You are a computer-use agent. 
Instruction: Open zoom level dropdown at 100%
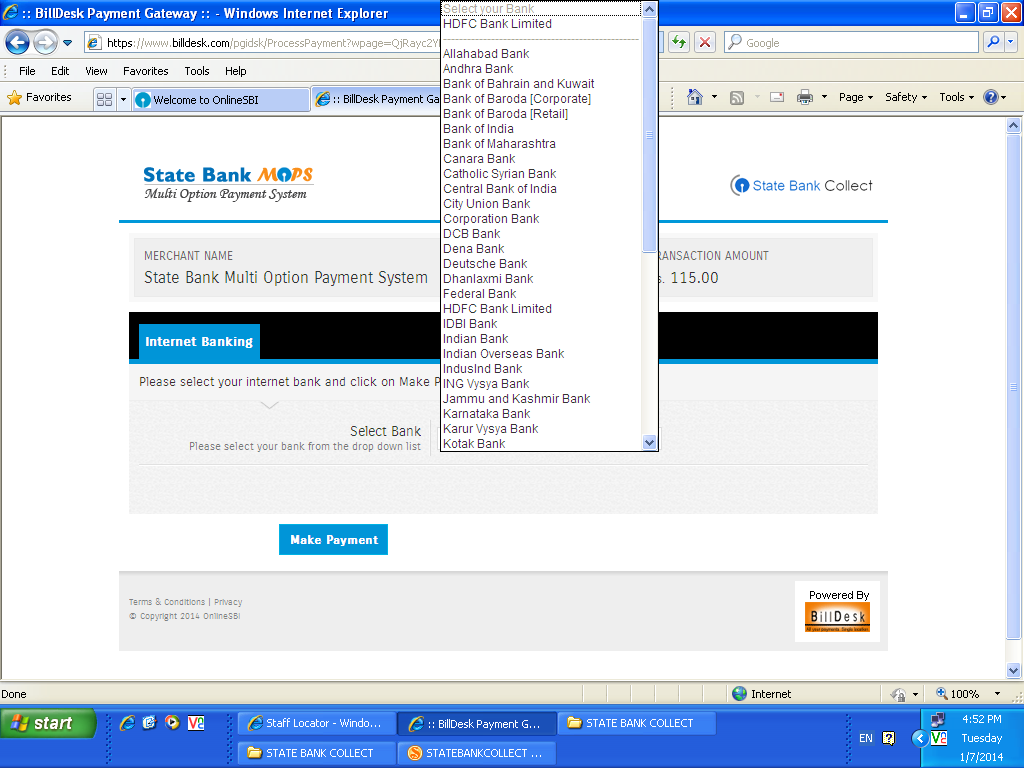997,694
